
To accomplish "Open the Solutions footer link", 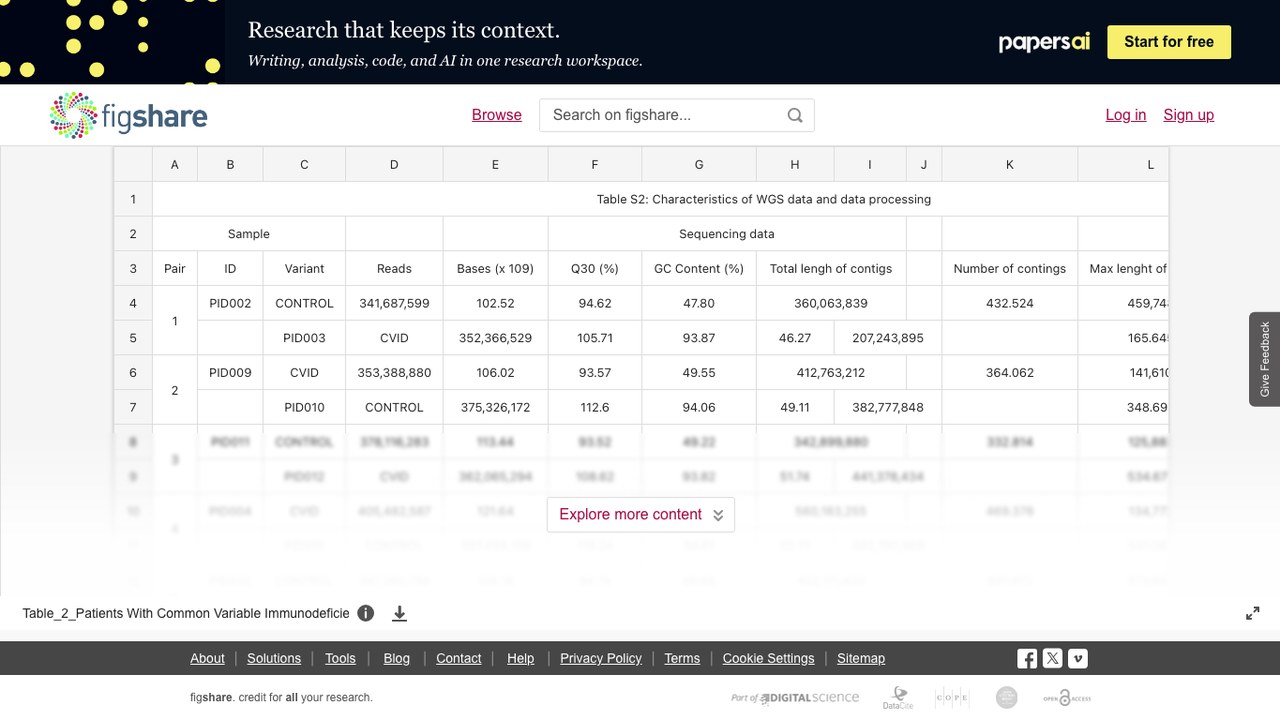I will [x=274, y=658].
